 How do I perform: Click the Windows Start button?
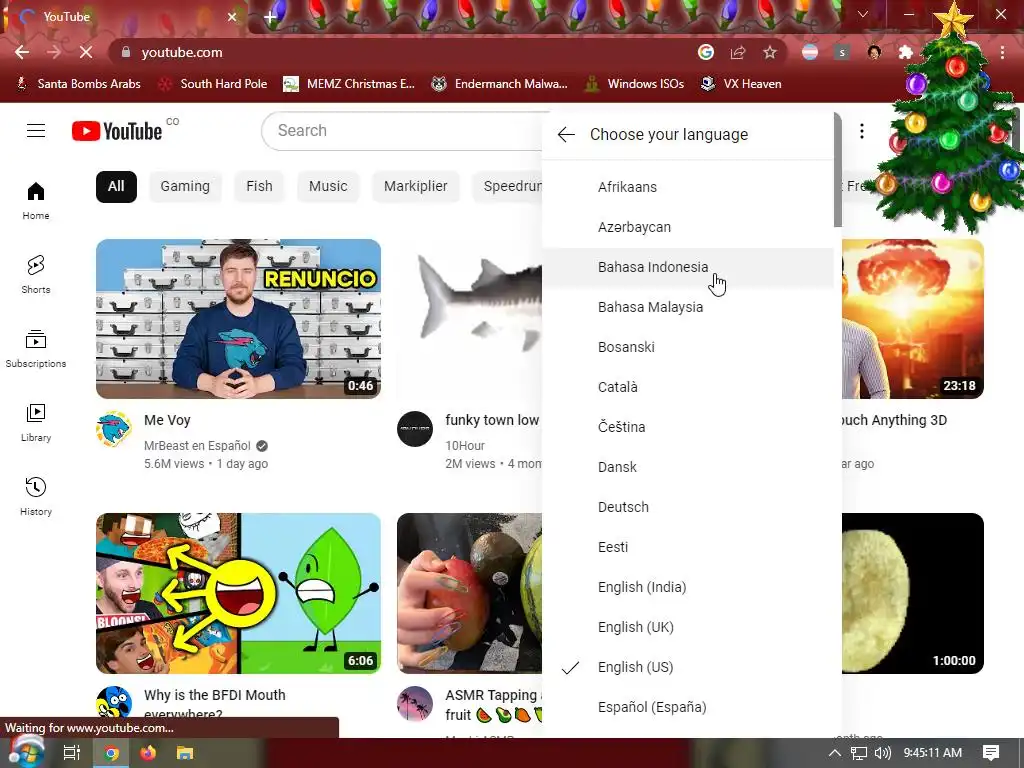(25, 752)
